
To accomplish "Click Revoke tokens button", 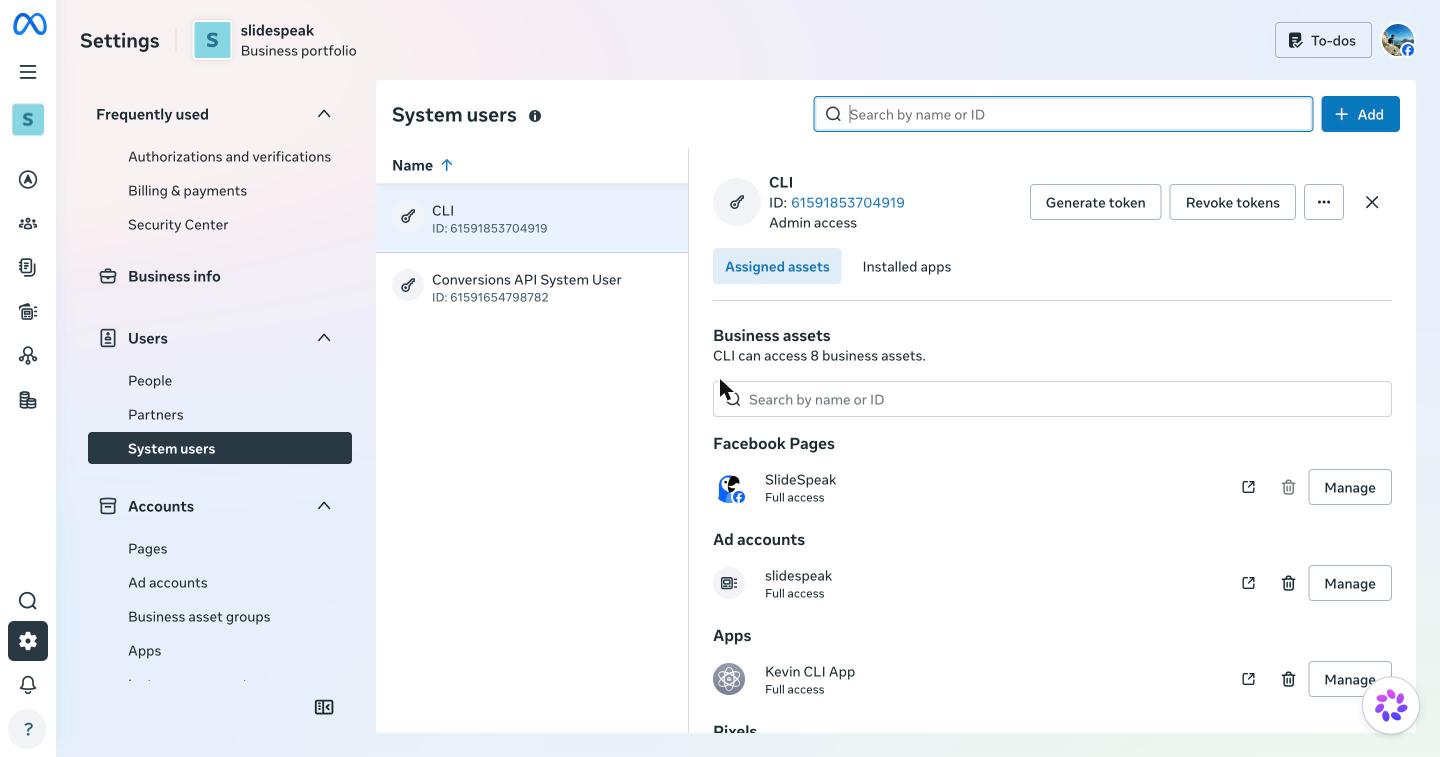I will pos(1232,202).
